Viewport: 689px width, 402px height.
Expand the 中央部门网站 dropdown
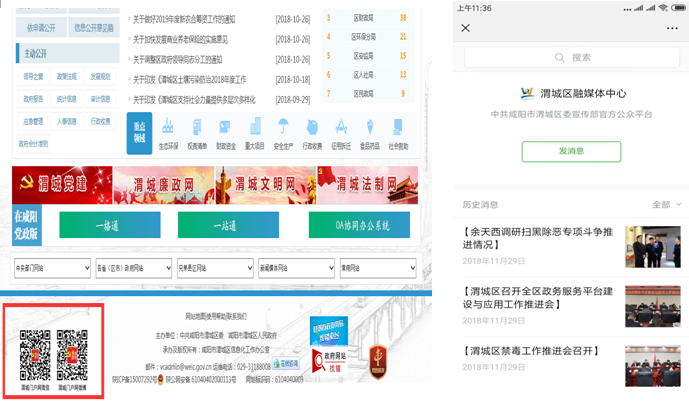[51, 268]
